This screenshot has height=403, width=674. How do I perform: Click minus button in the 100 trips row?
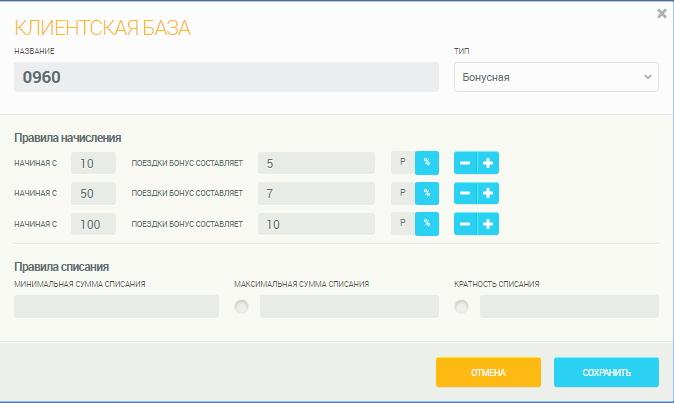pos(465,224)
